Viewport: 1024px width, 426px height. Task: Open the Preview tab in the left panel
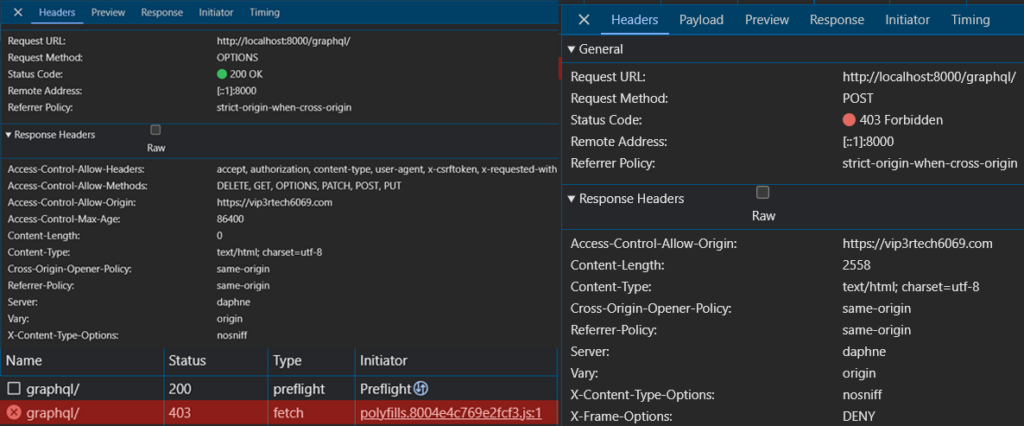point(108,13)
